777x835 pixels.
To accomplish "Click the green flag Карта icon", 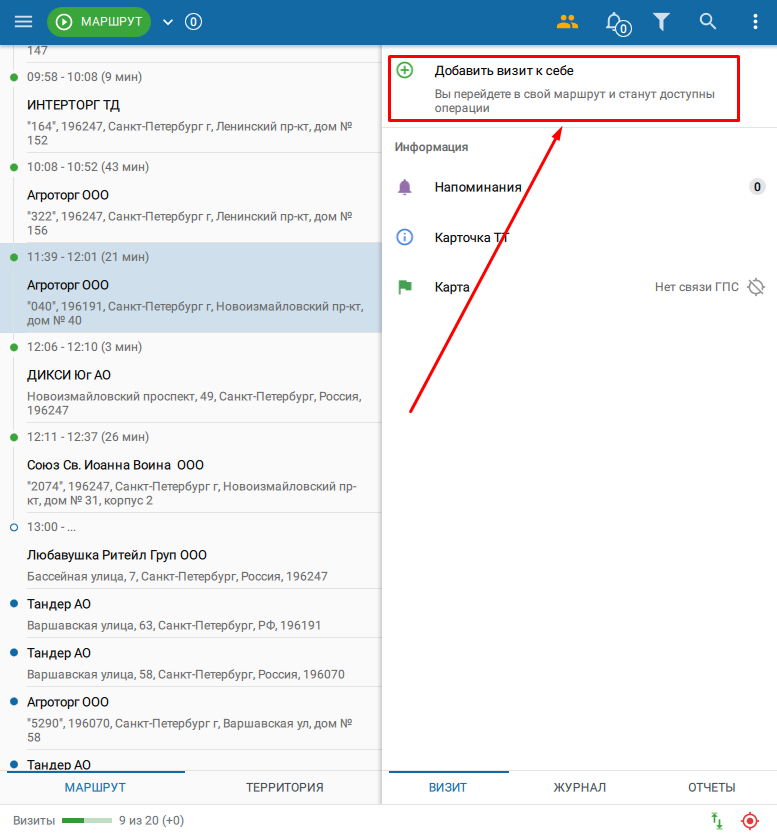I will pos(405,287).
